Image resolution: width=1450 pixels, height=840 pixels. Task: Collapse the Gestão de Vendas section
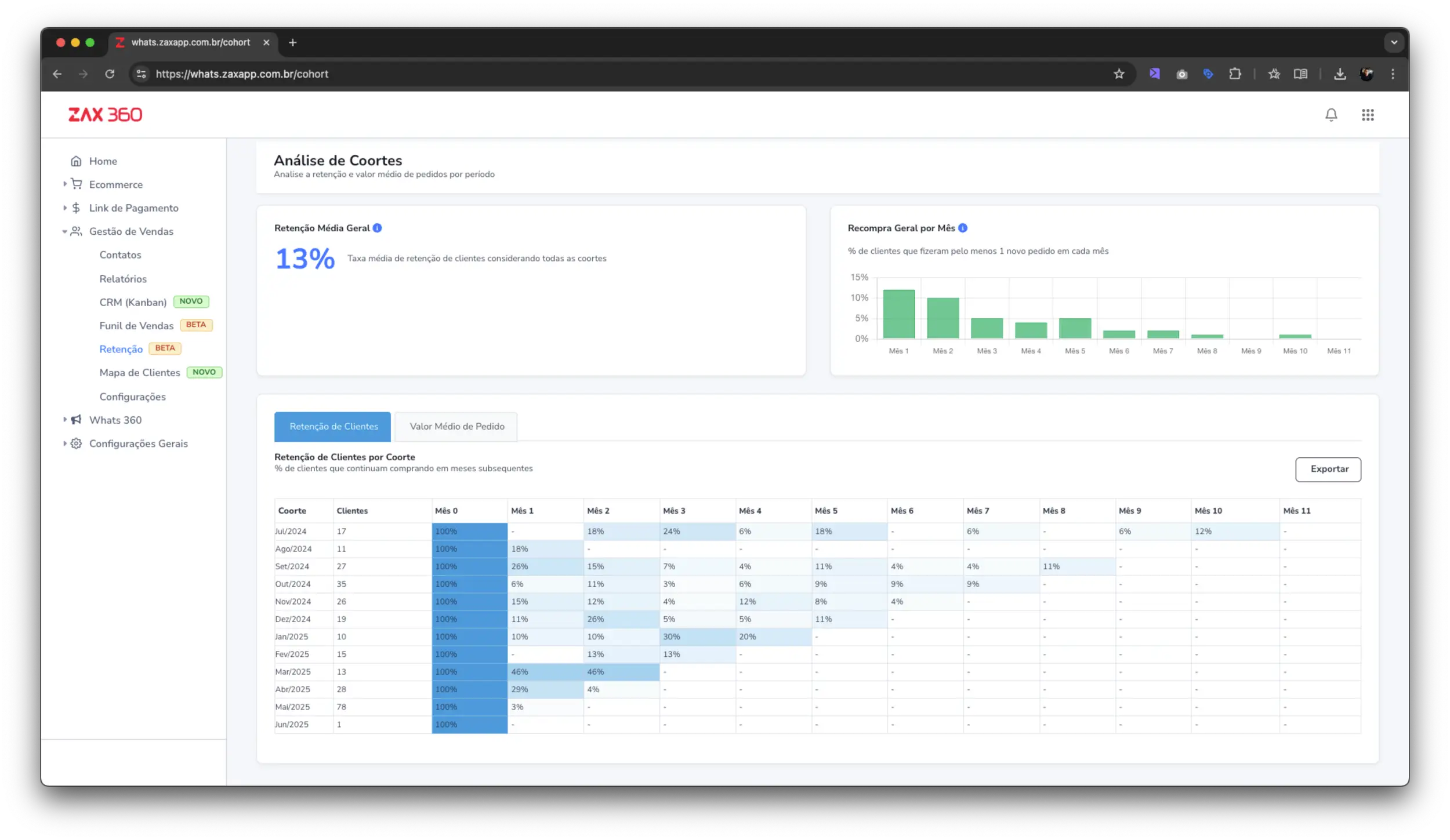tap(131, 231)
